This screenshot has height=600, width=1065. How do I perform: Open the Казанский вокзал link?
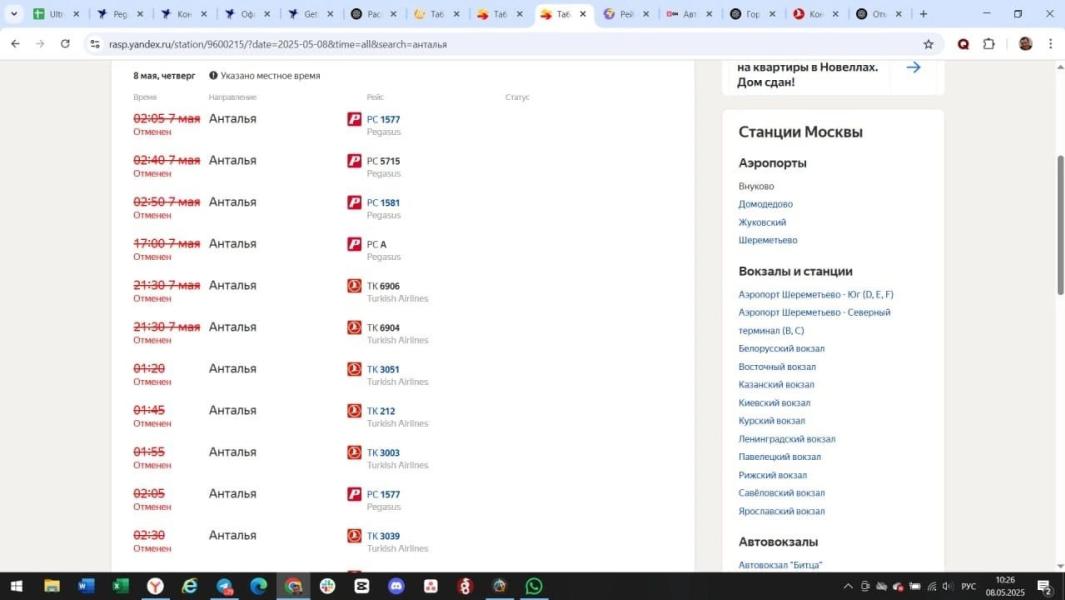[776, 385]
